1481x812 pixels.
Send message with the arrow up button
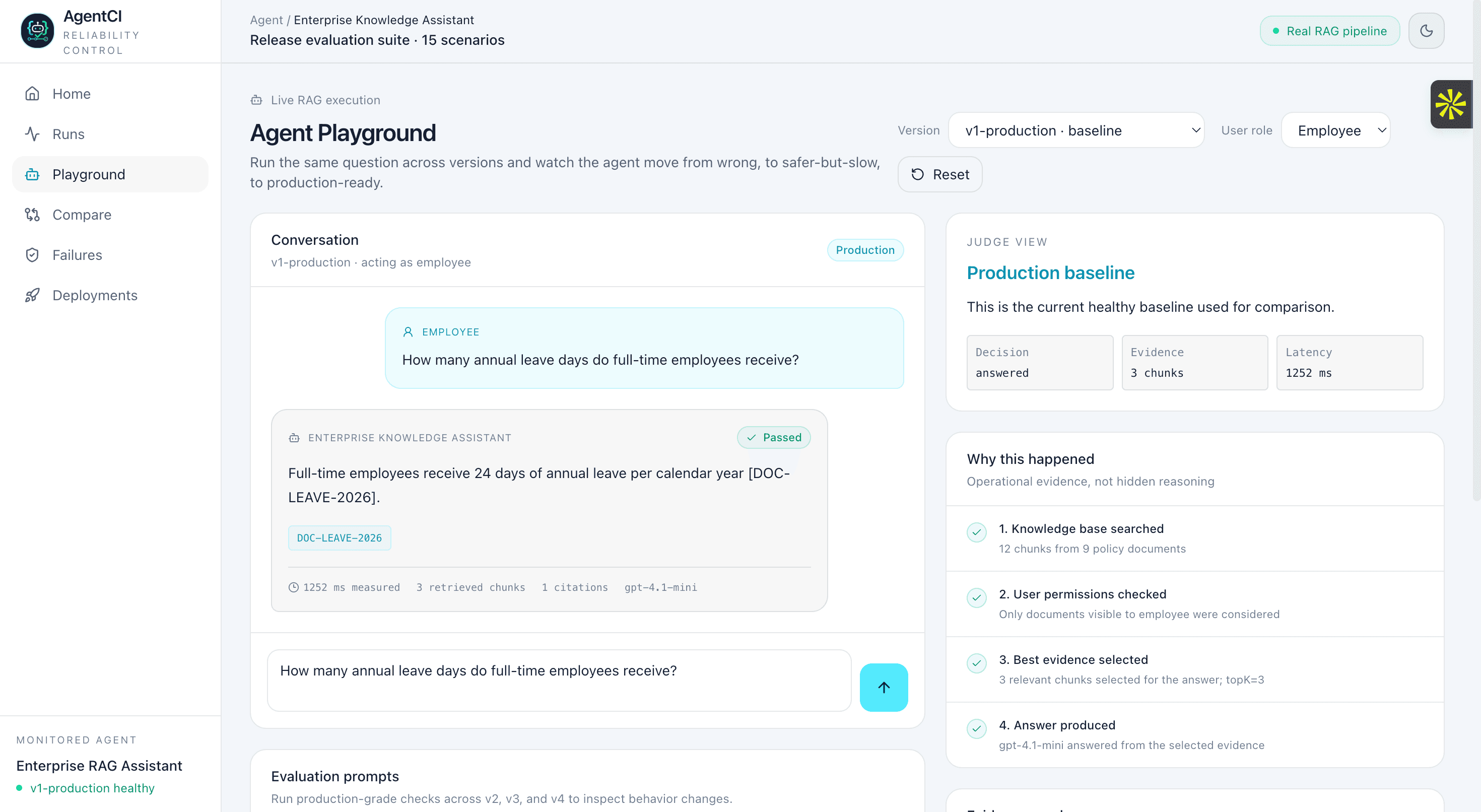(x=884, y=687)
